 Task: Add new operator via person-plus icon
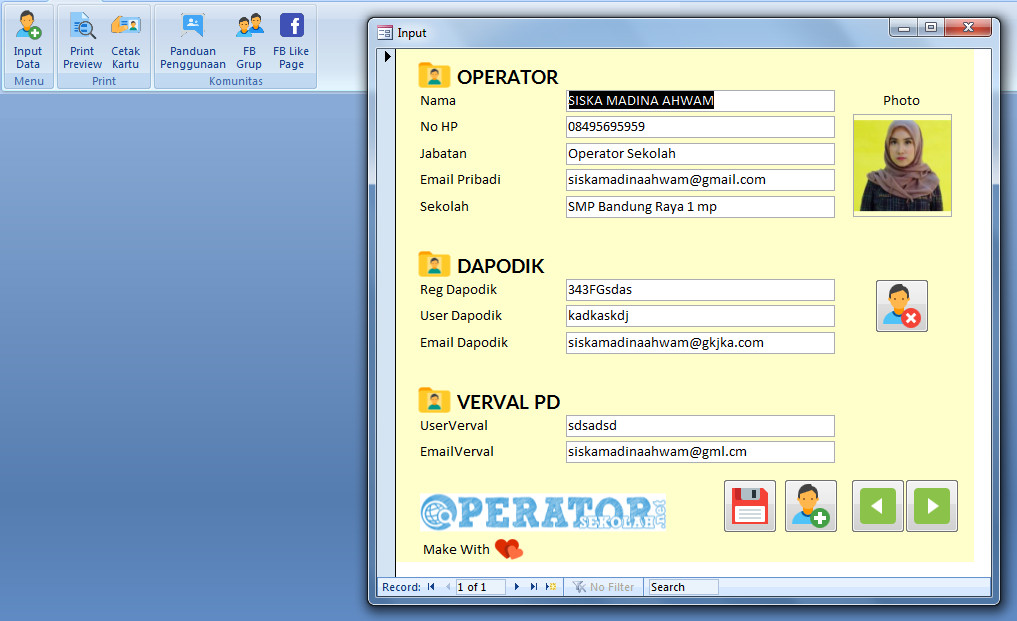point(810,505)
